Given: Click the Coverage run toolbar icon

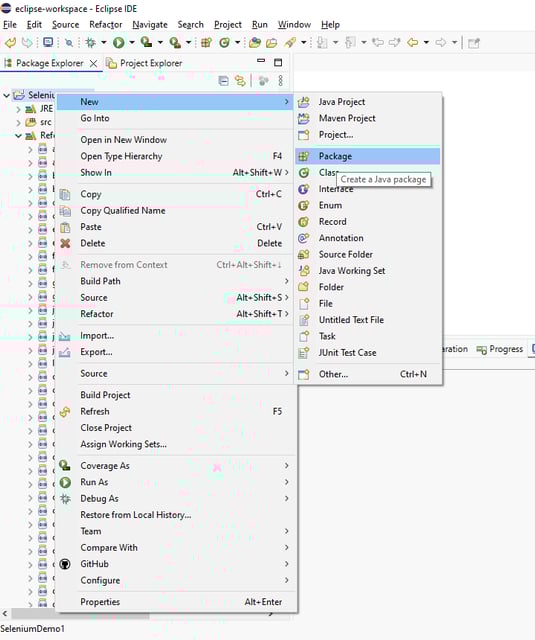Looking at the screenshot, I should [x=146, y=42].
